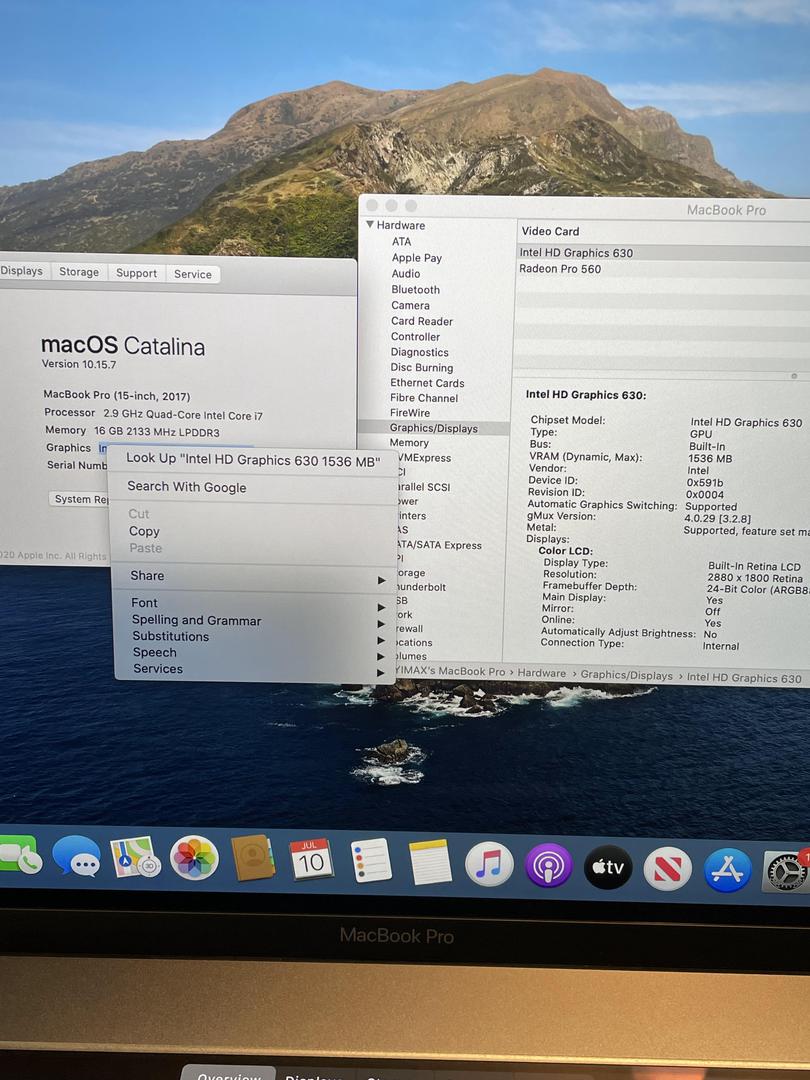
Task: Switch to the Displays tab
Action: tap(21, 271)
